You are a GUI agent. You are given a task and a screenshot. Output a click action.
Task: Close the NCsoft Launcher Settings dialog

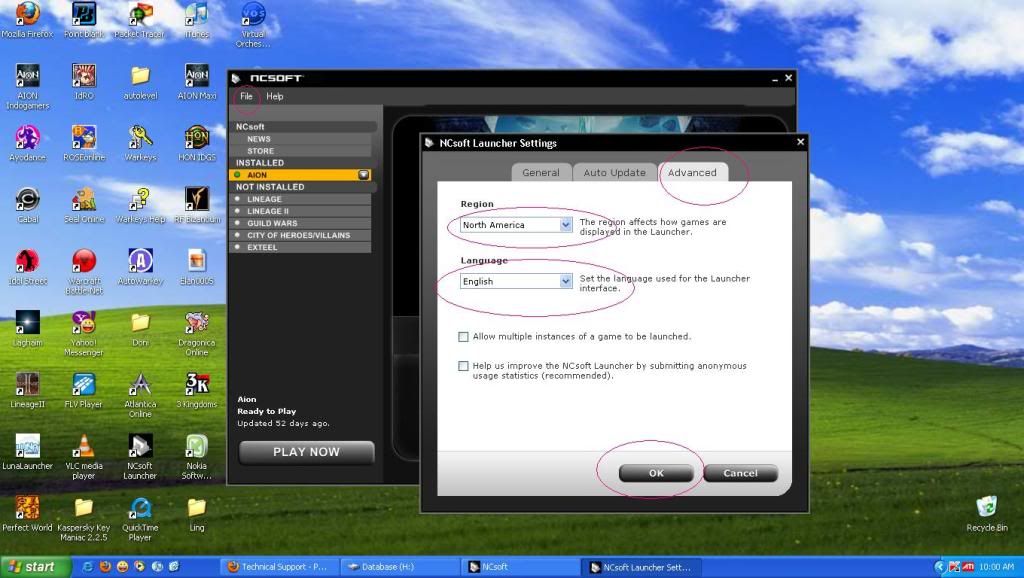coord(801,142)
